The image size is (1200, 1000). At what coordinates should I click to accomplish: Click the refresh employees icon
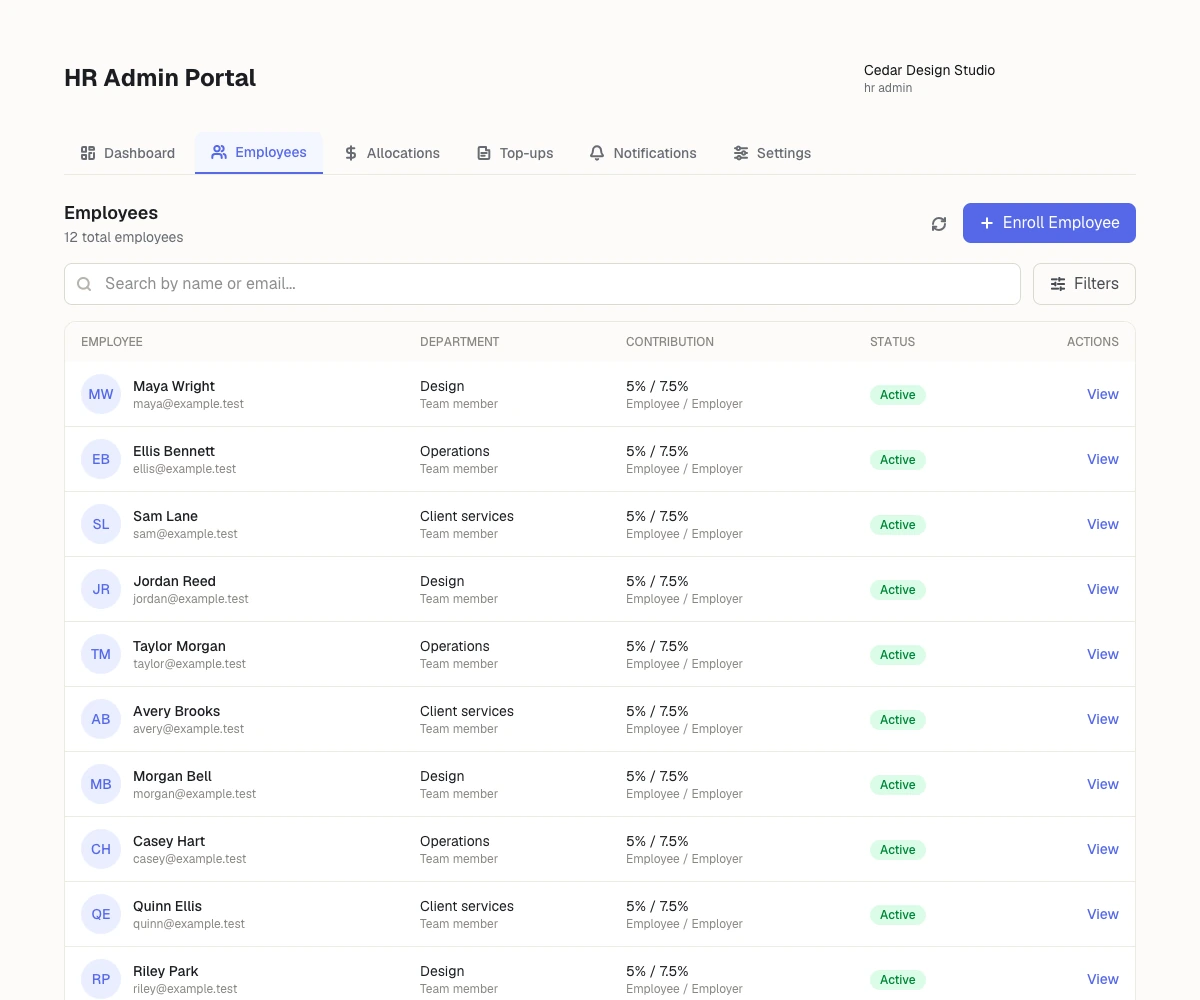(x=939, y=224)
